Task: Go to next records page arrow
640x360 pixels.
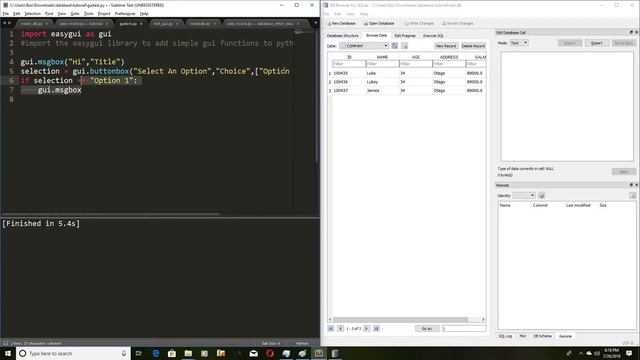Action: click(367, 329)
